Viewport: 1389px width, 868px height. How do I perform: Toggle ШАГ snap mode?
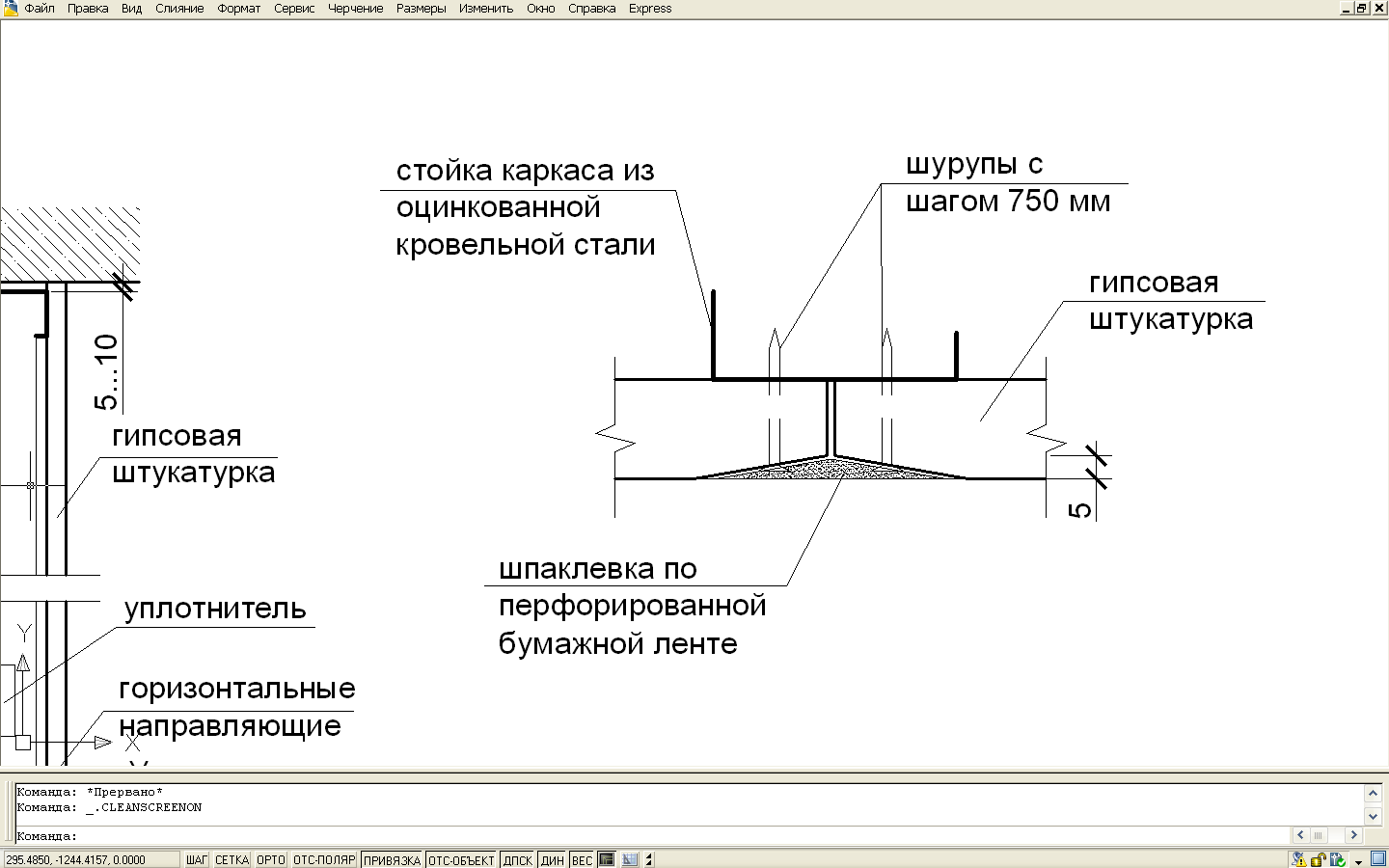point(197,860)
